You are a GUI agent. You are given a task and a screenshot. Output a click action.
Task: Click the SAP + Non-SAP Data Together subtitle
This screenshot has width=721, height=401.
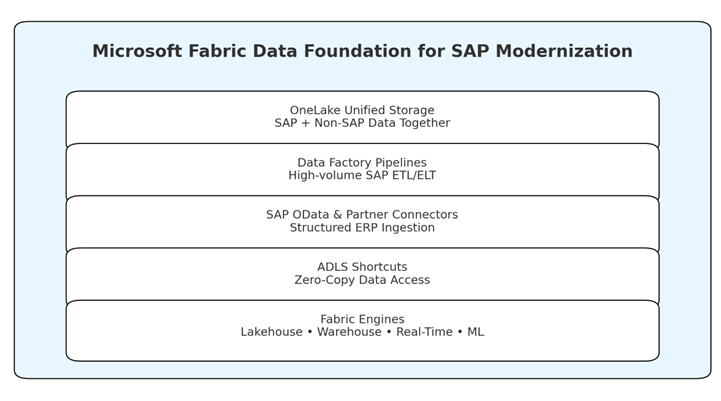(x=362, y=123)
